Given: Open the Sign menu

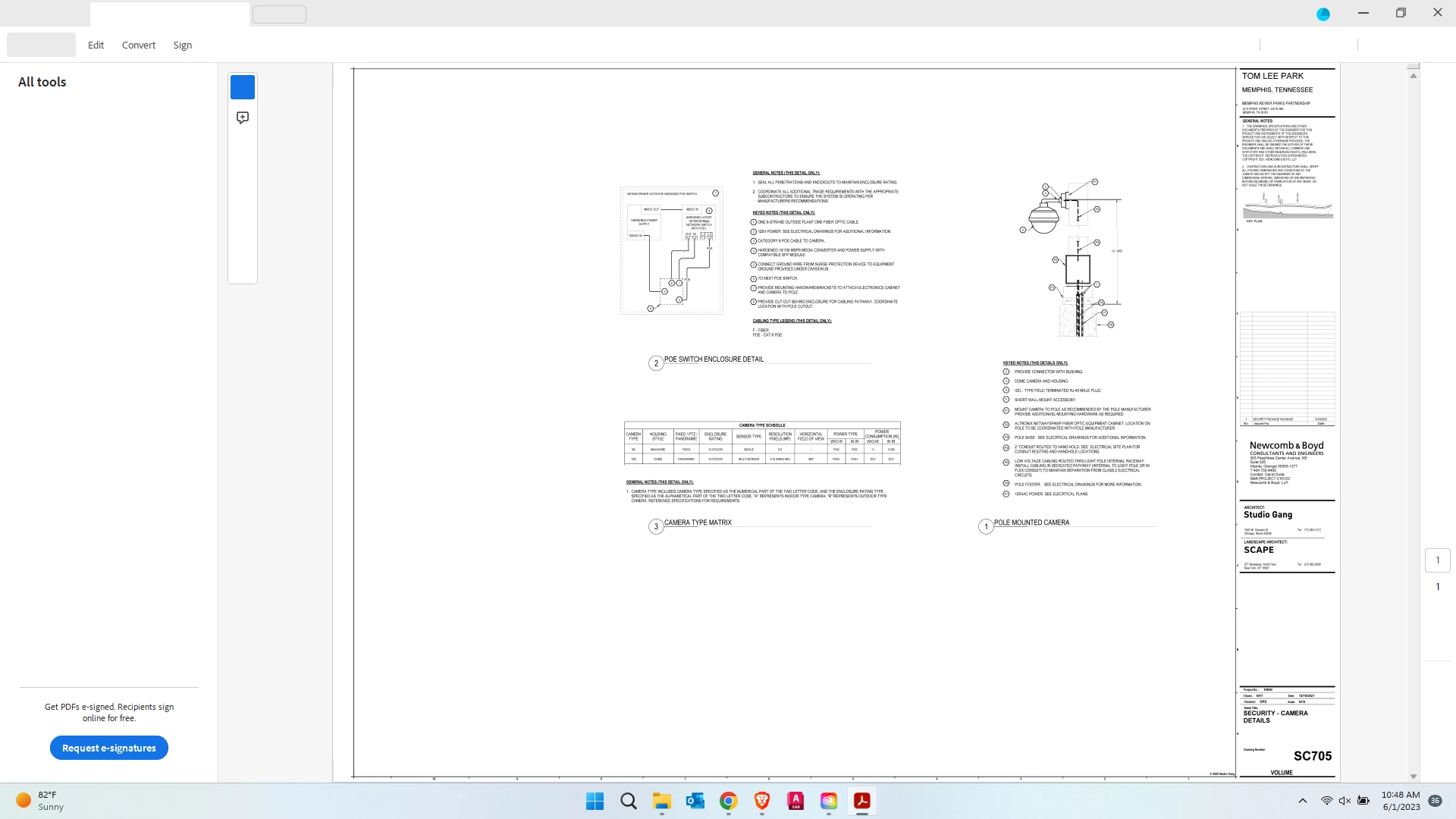Looking at the screenshot, I should point(183,45).
